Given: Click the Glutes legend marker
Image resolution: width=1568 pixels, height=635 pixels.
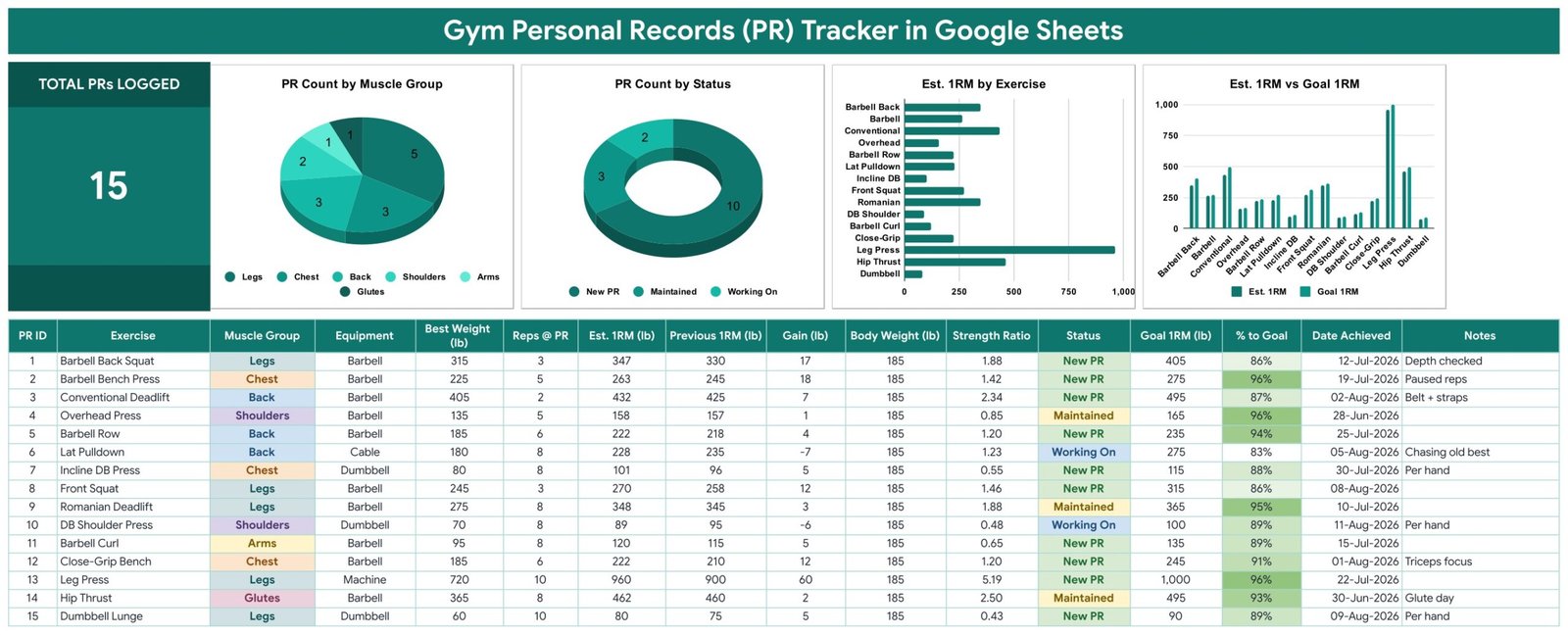Looking at the screenshot, I should click(345, 292).
